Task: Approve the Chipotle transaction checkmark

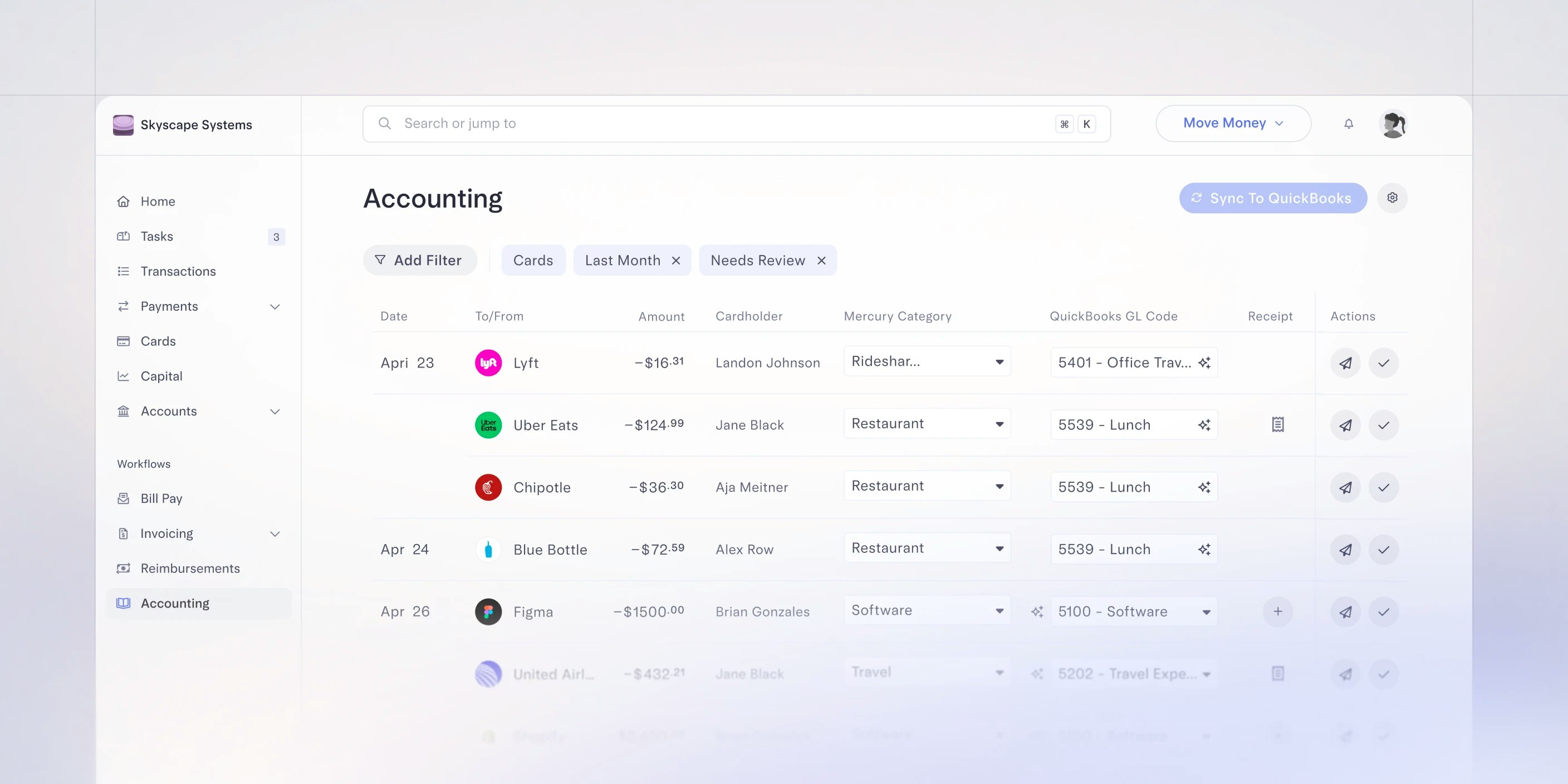Action: coord(1384,488)
